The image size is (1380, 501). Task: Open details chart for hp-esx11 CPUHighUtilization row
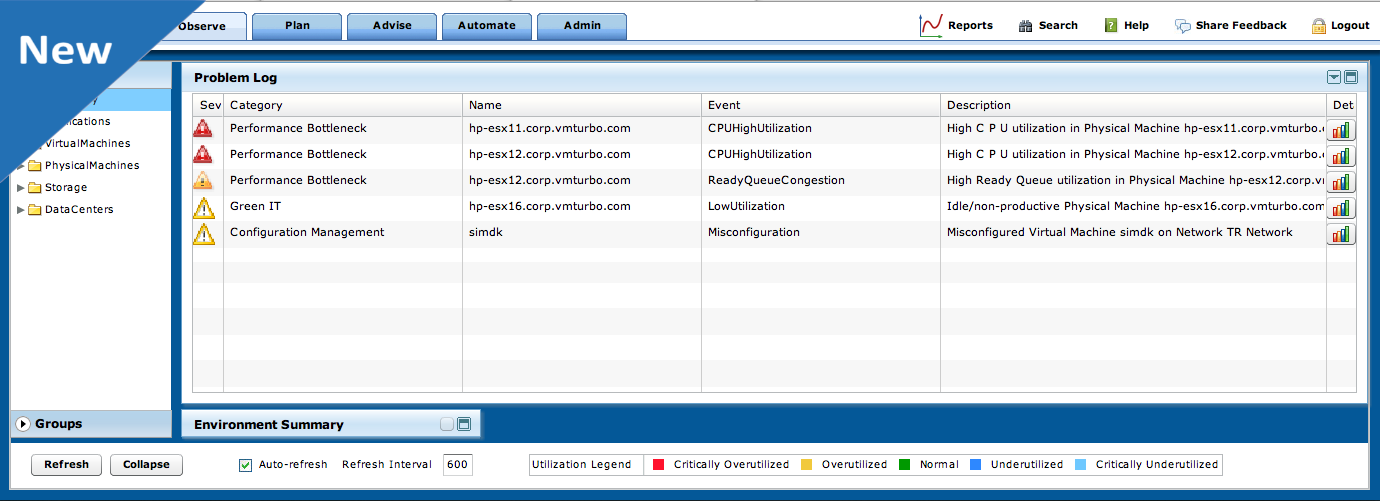[x=1341, y=130]
